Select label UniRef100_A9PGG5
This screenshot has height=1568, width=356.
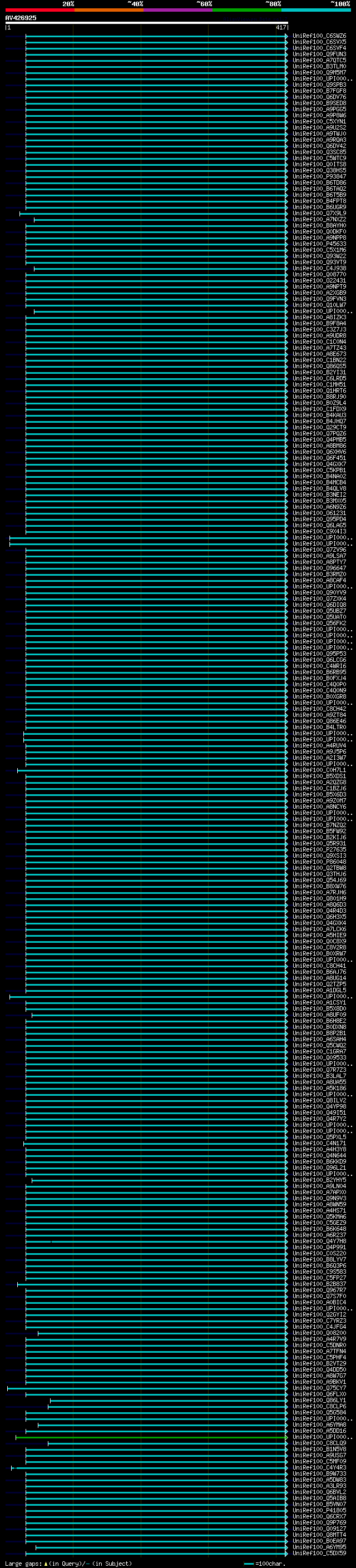point(319,109)
